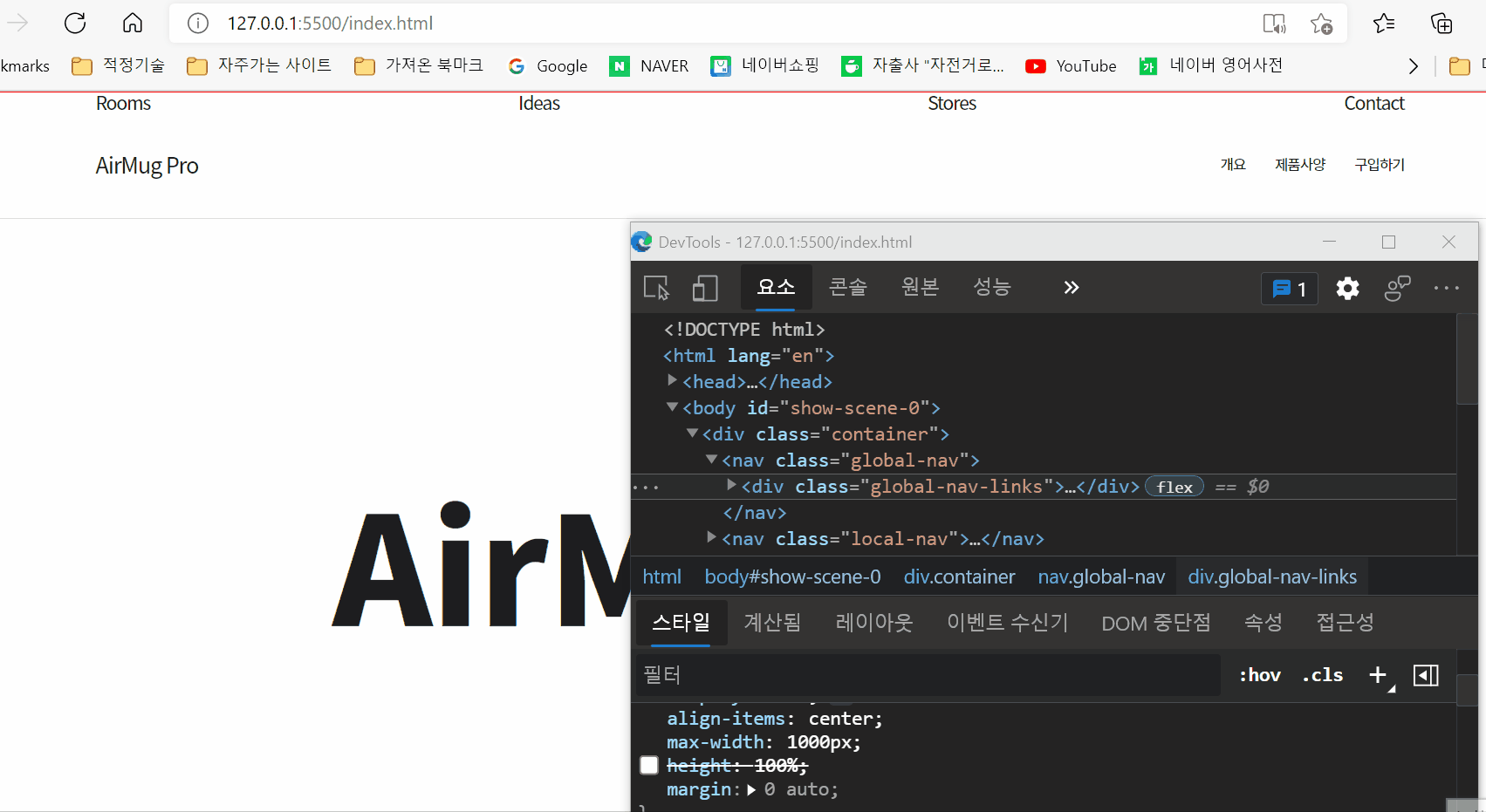Screen dimensions: 1486x812
Task: Open the issues counter badge
Action: (1289, 289)
